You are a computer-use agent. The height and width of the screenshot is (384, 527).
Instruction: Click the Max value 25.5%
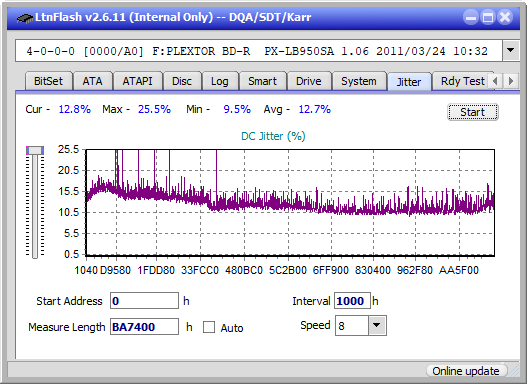coord(154,109)
